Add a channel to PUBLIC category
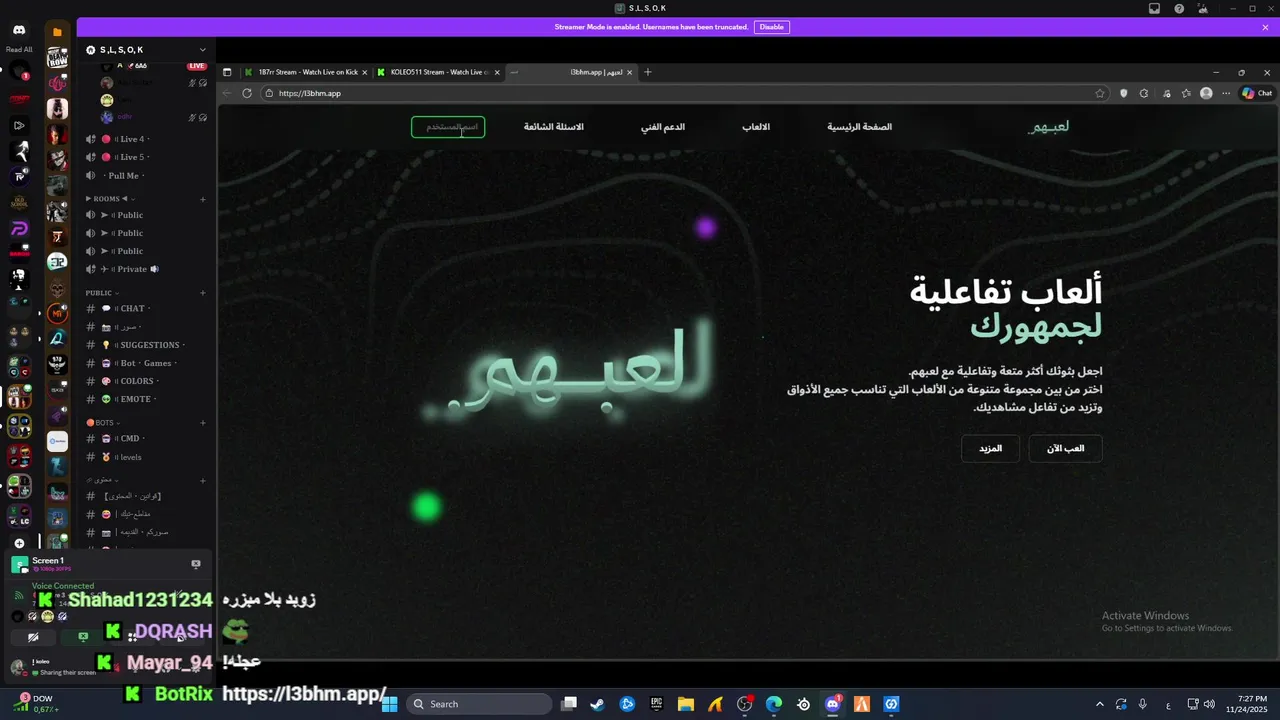 203,293
